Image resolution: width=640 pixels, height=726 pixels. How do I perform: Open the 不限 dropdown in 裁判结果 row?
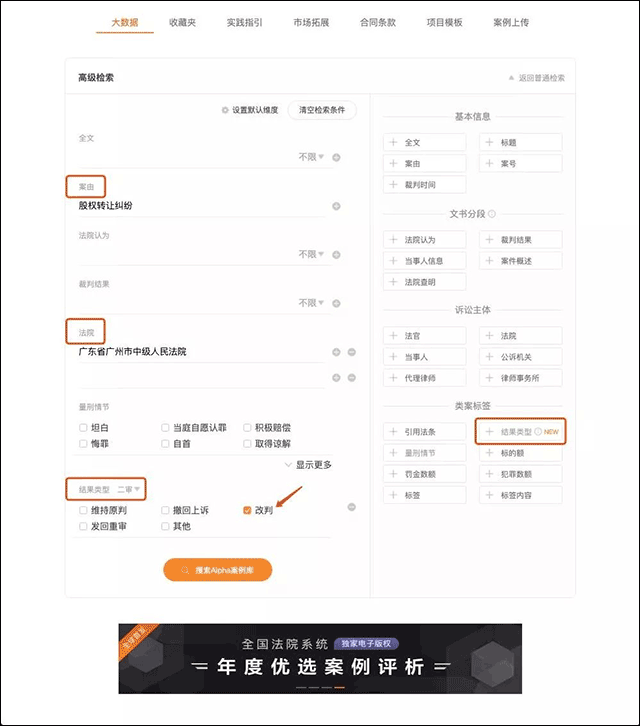312,302
